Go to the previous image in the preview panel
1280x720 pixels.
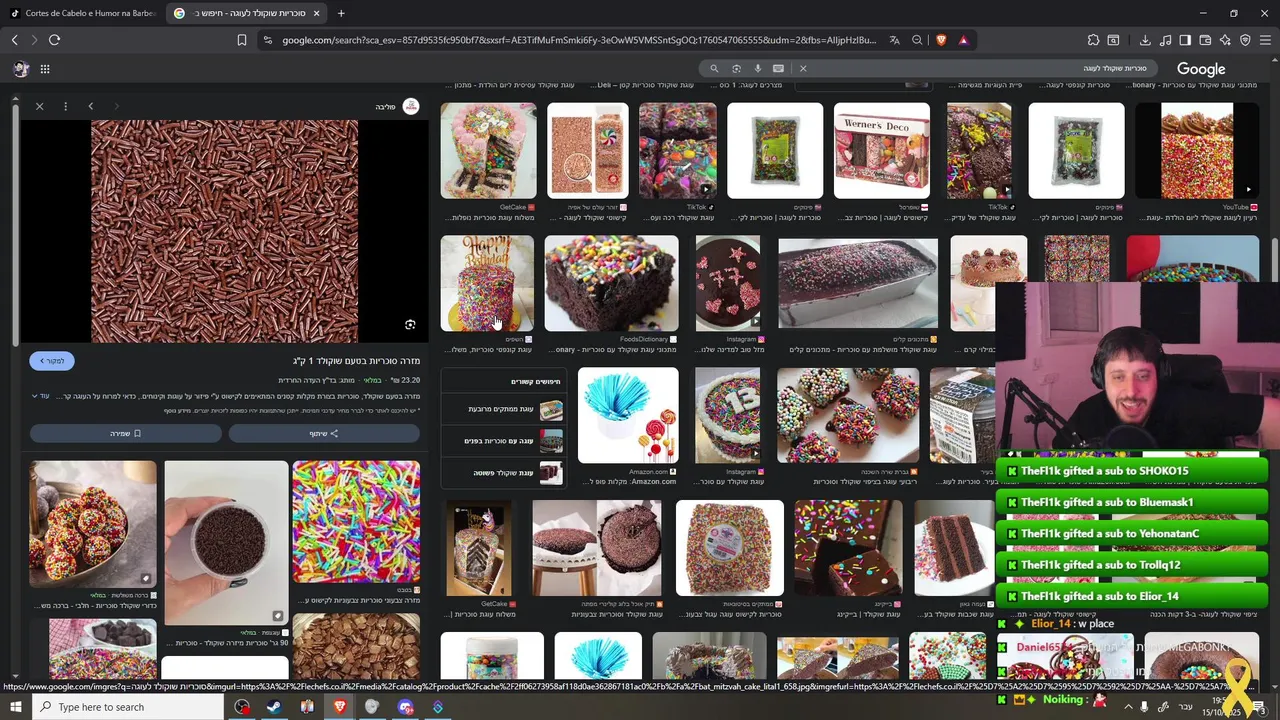tap(90, 106)
